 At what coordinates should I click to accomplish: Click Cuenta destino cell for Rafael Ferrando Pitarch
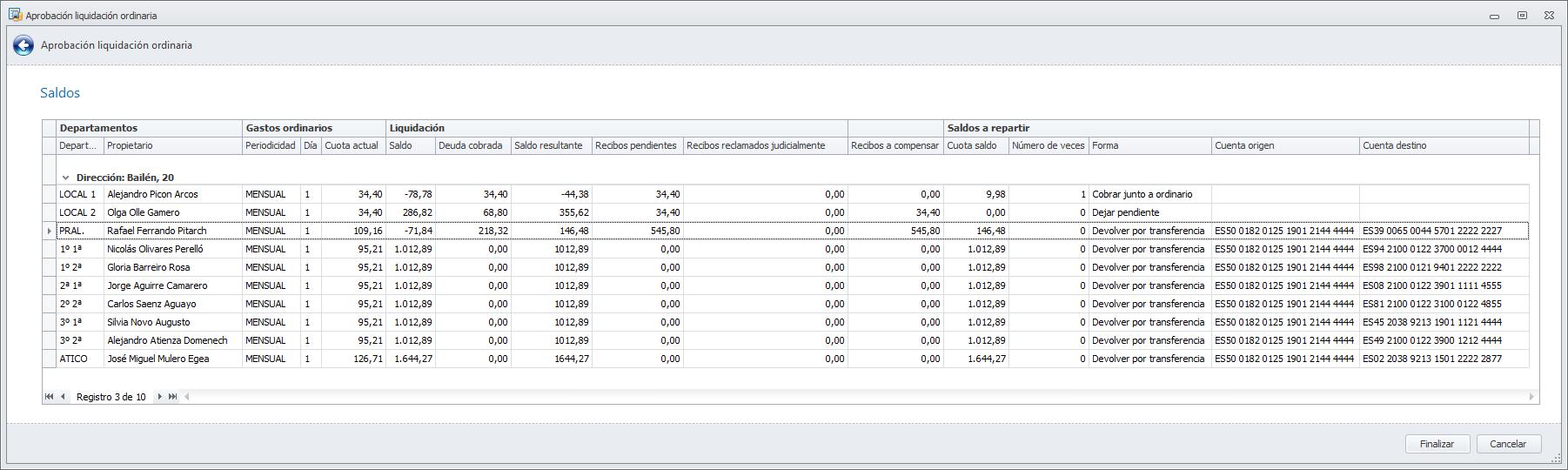pyautogui.click(x=1443, y=231)
